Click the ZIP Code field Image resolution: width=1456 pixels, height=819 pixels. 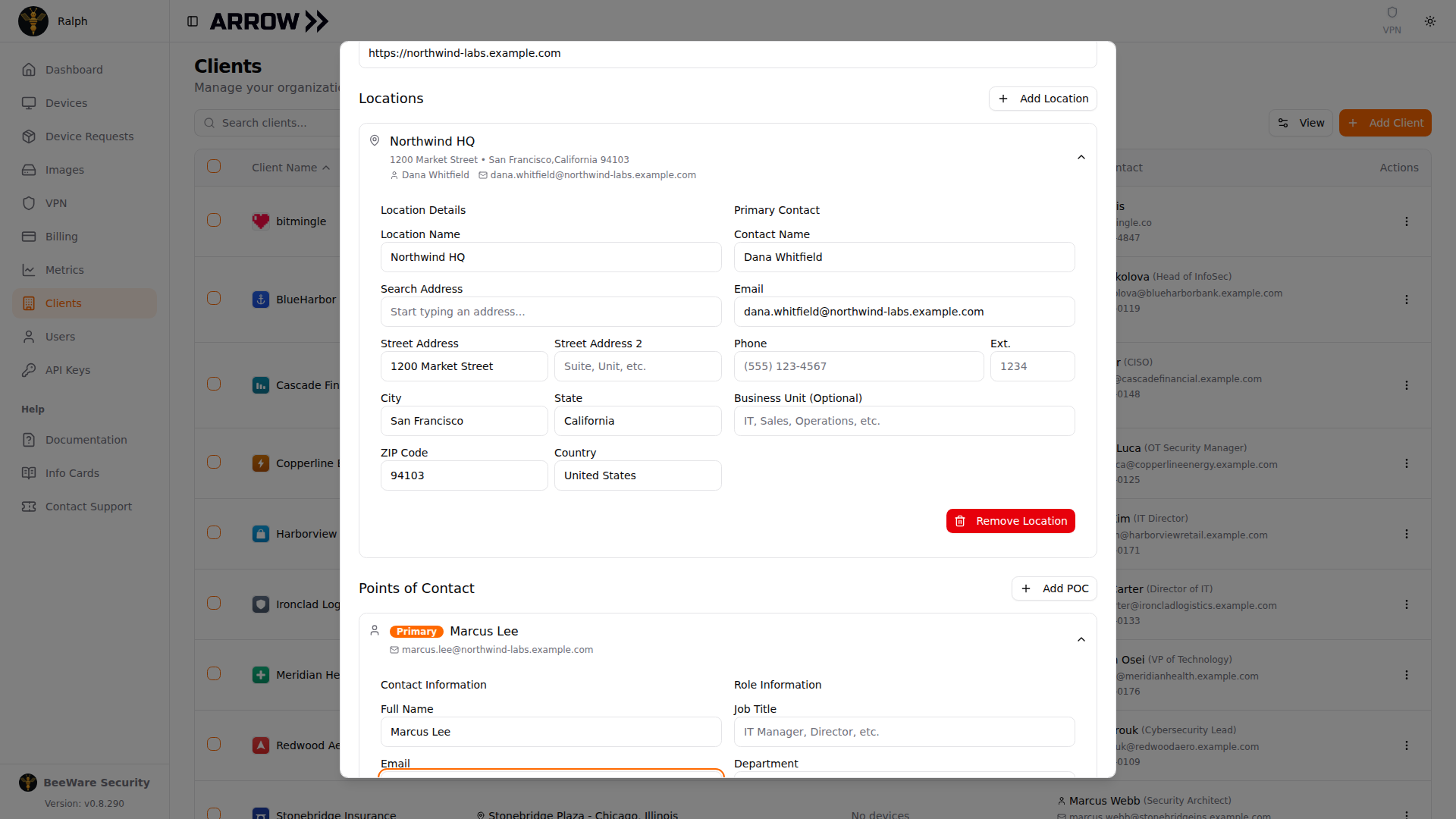coord(464,475)
